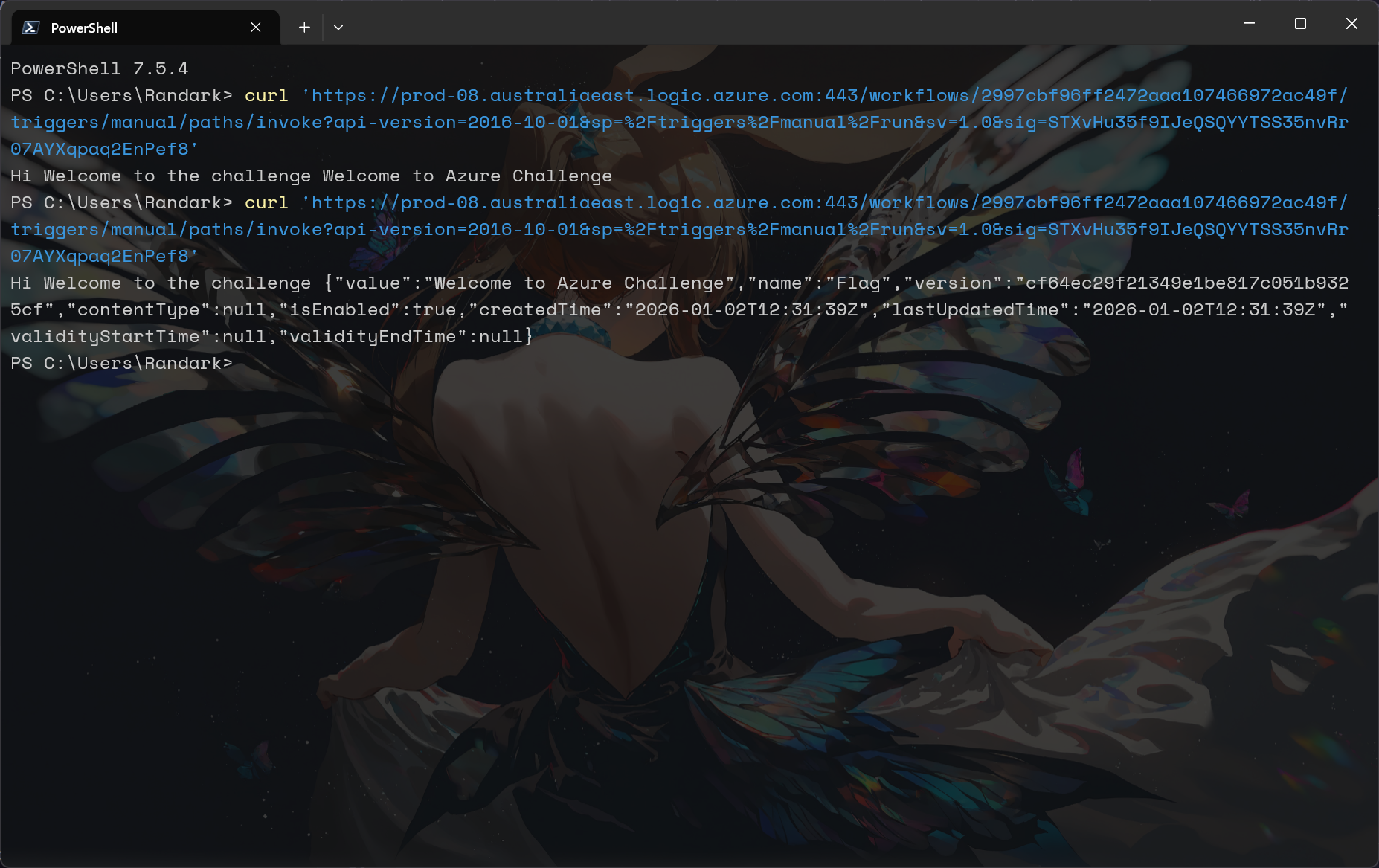Expand the new tab profile dropdown
Screen dimensions: 1379x868
click(x=338, y=28)
